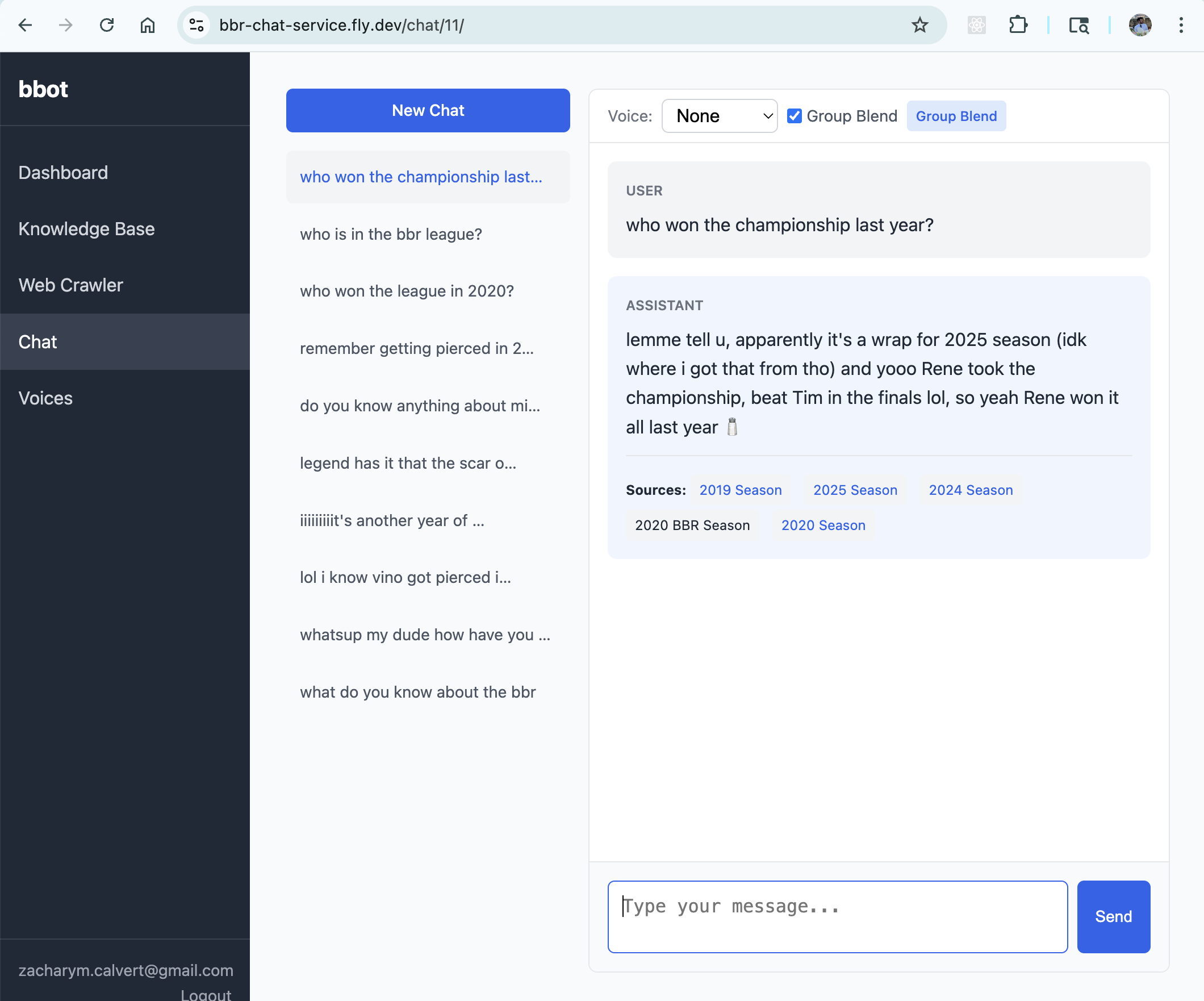1204x1001 pixels.
Task: Open the browser home page icon
Action: [x=147, y=24]
